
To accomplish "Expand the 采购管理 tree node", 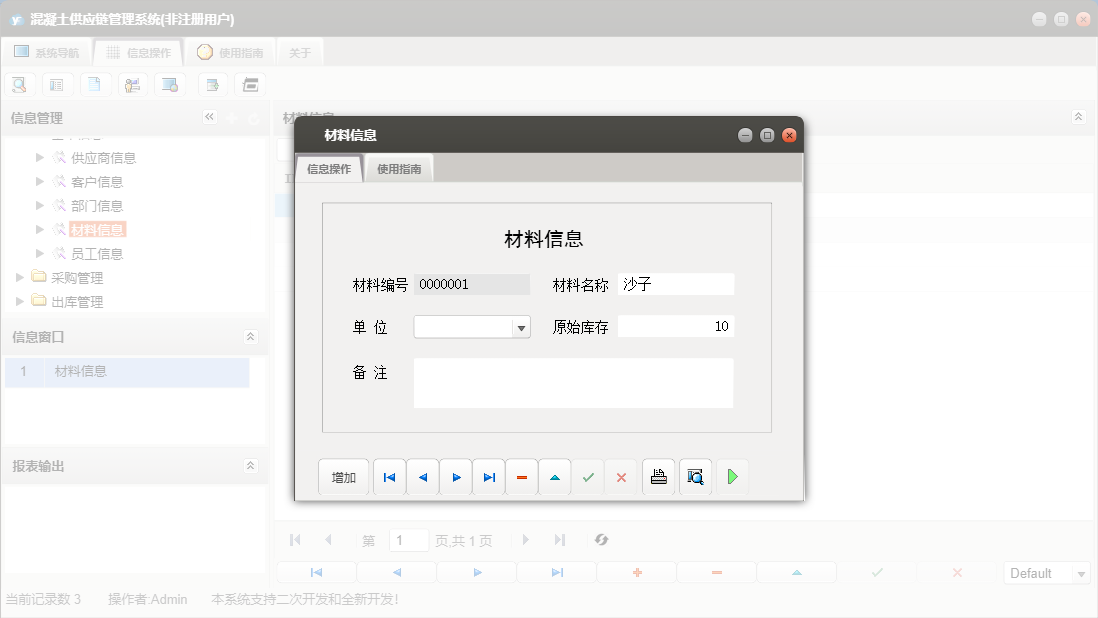I will (x=19, y=277).
